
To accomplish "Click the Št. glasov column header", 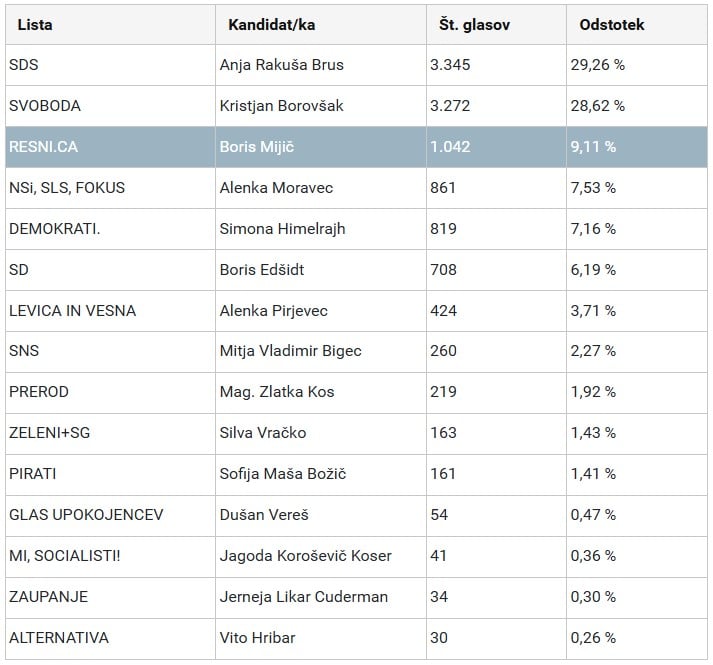I will [x=474, y=25].
